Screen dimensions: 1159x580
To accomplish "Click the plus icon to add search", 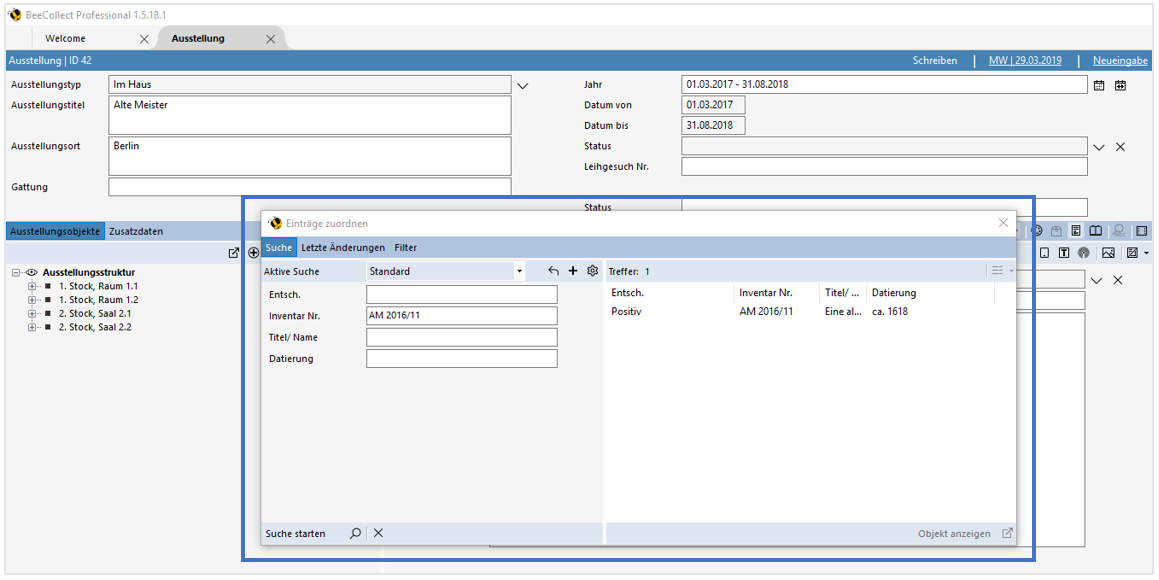I will pyautogui.click(x=573, y=271).
